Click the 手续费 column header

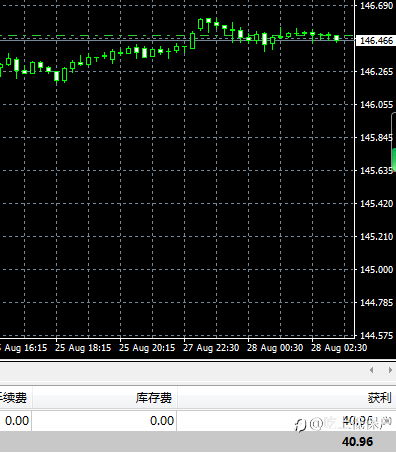(x=13, y=398)
